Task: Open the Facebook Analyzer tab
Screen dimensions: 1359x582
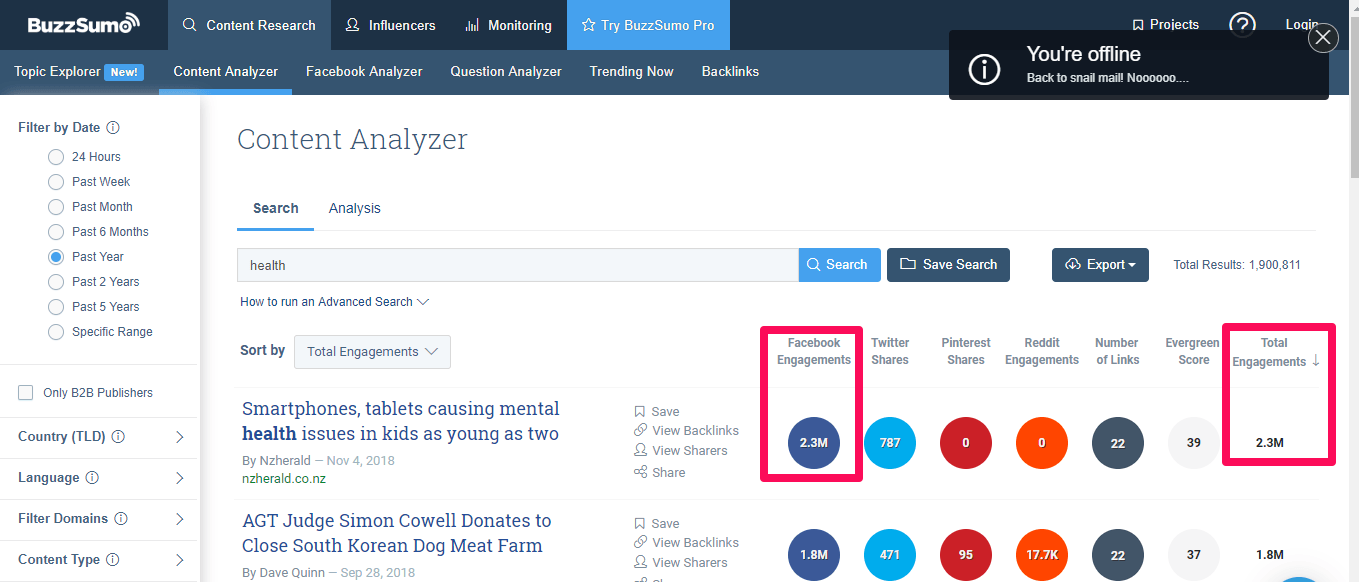Action: [x=364, y=72]
